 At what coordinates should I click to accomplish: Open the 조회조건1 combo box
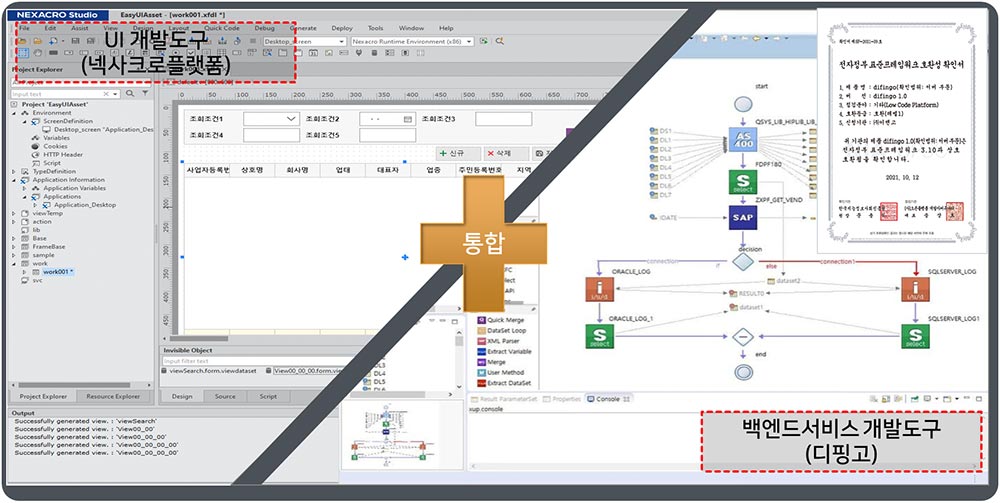coord(272,119)
